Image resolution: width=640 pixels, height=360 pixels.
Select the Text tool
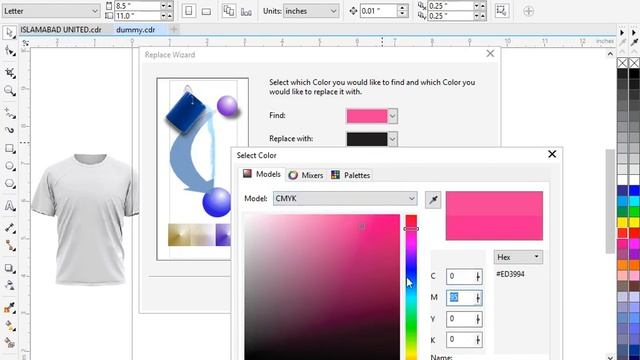pyautogui.click(x=9, y=205)
